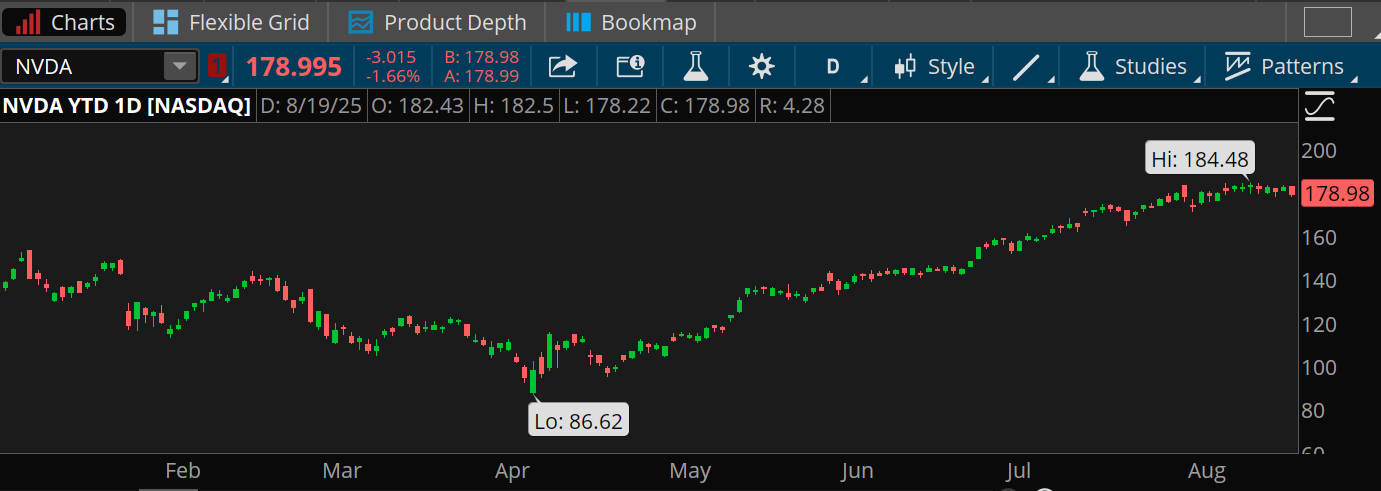Click the high value H: 182.5

tap(512, 105)
